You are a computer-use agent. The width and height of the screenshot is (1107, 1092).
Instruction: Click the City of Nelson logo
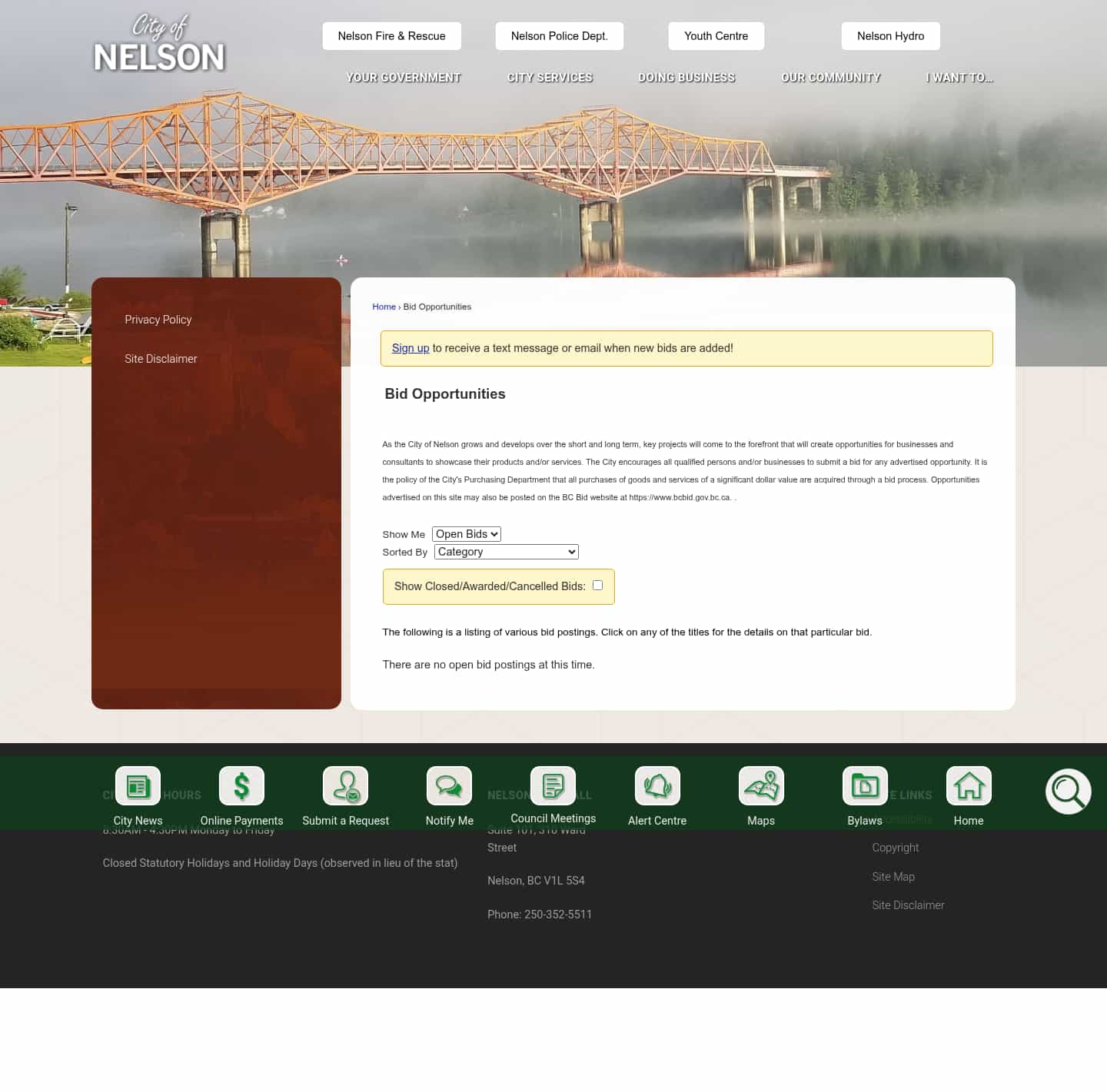[x=159, y=45]
